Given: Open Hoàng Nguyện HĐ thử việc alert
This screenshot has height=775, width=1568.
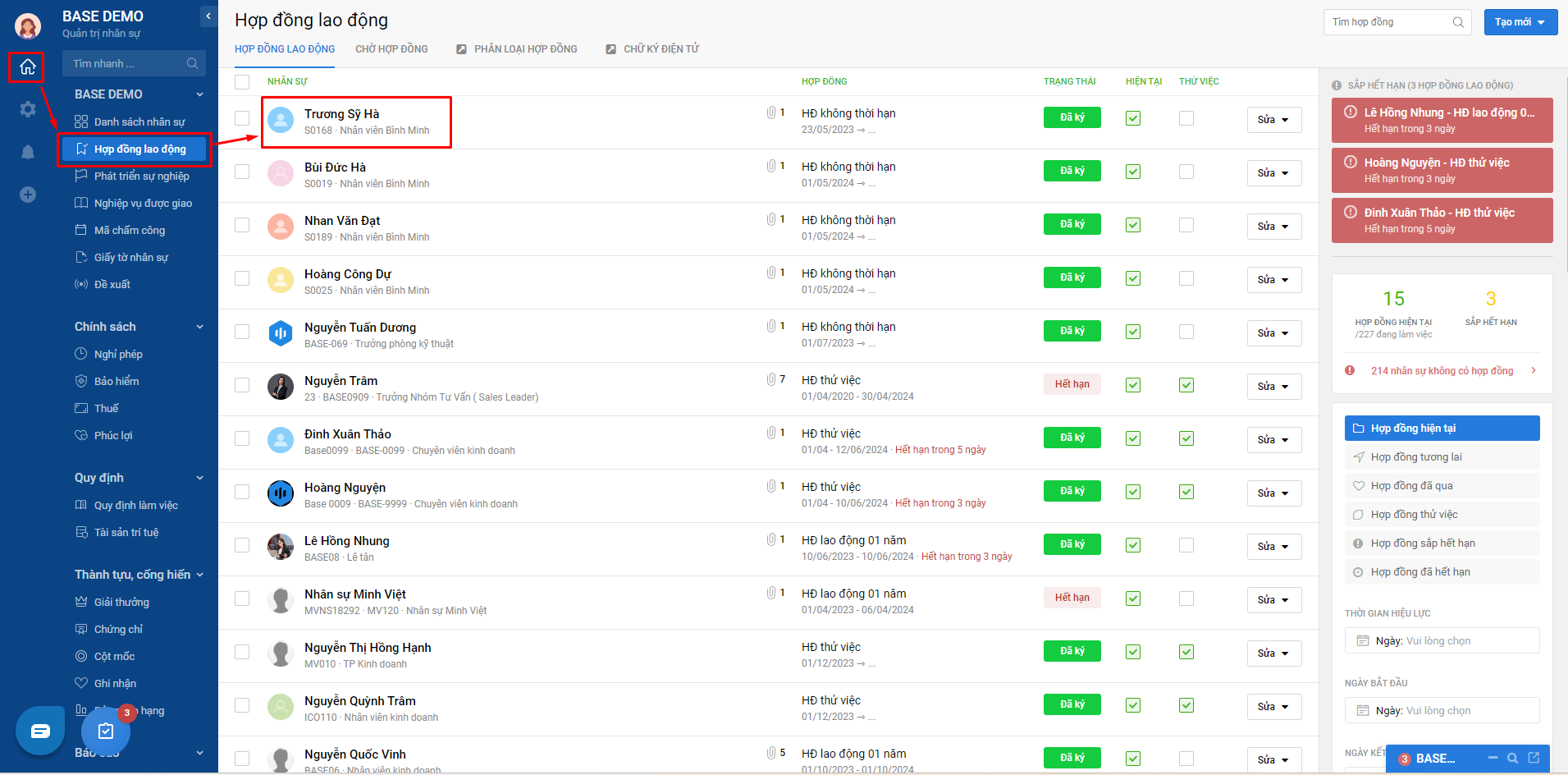Looking at the screenshot, I should (x=1442, y=170).
